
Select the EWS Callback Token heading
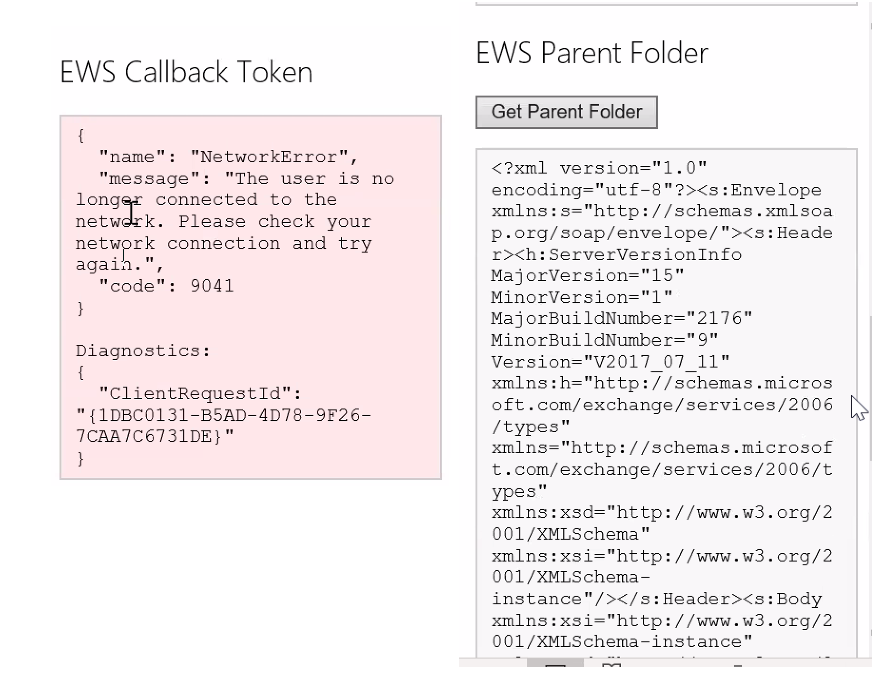185,71
